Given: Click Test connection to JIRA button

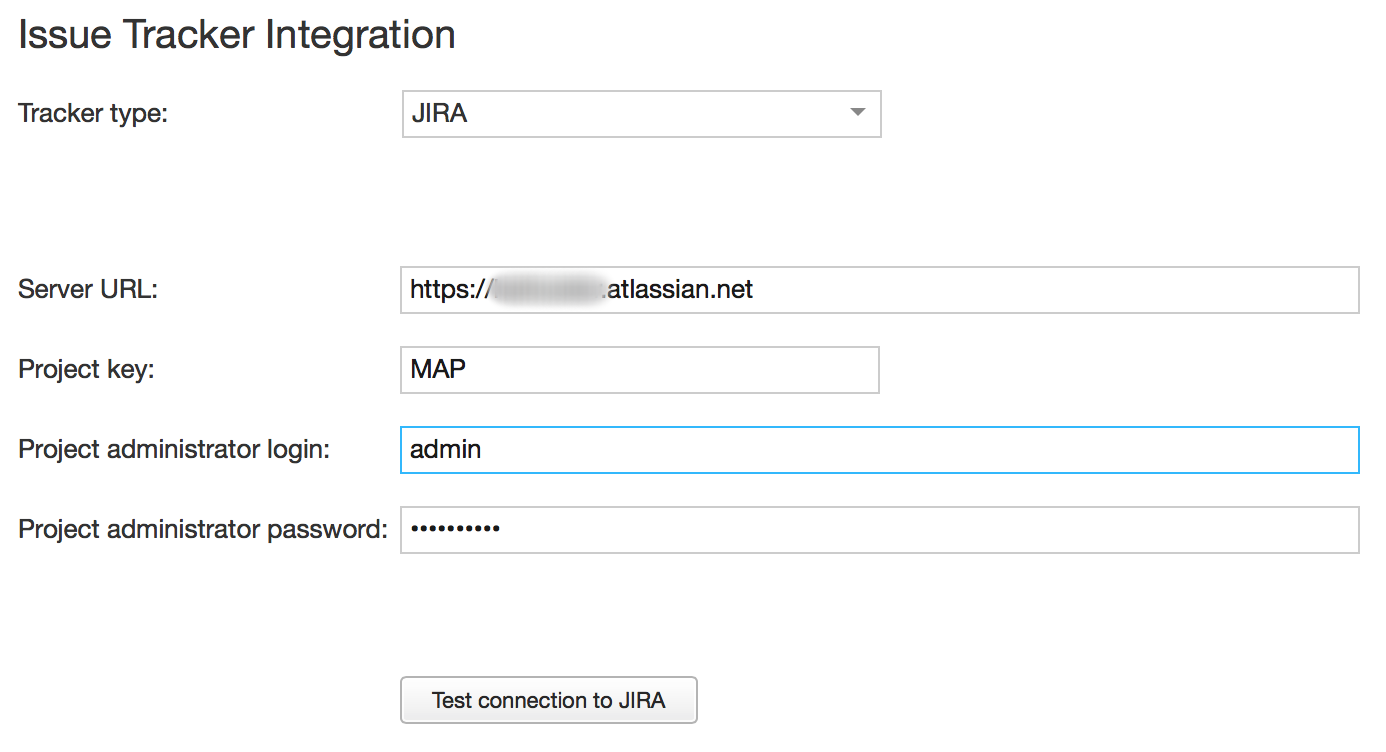Looking at the screenshot, I should (x=548, y=700).
